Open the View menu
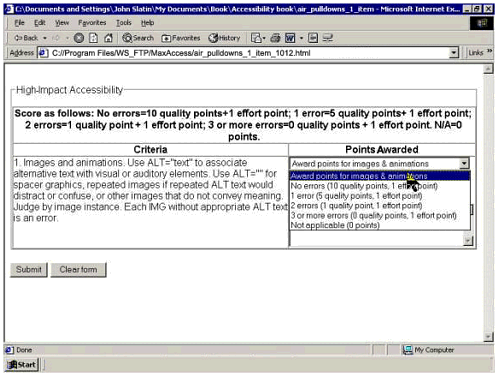499x376 pixels. pyautogui.click(x=62, y=23)
